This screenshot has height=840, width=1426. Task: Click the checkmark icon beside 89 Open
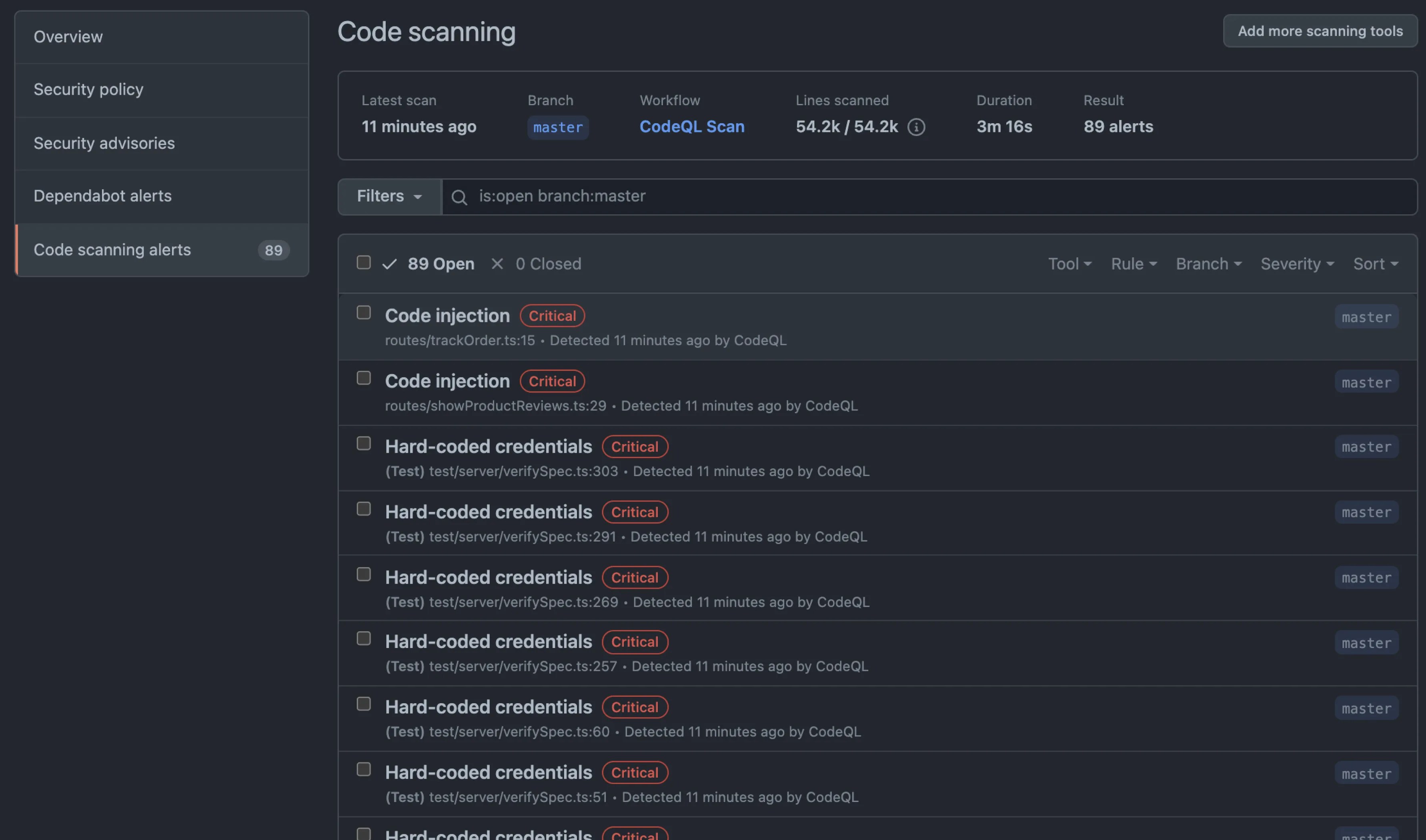(389, 264)
